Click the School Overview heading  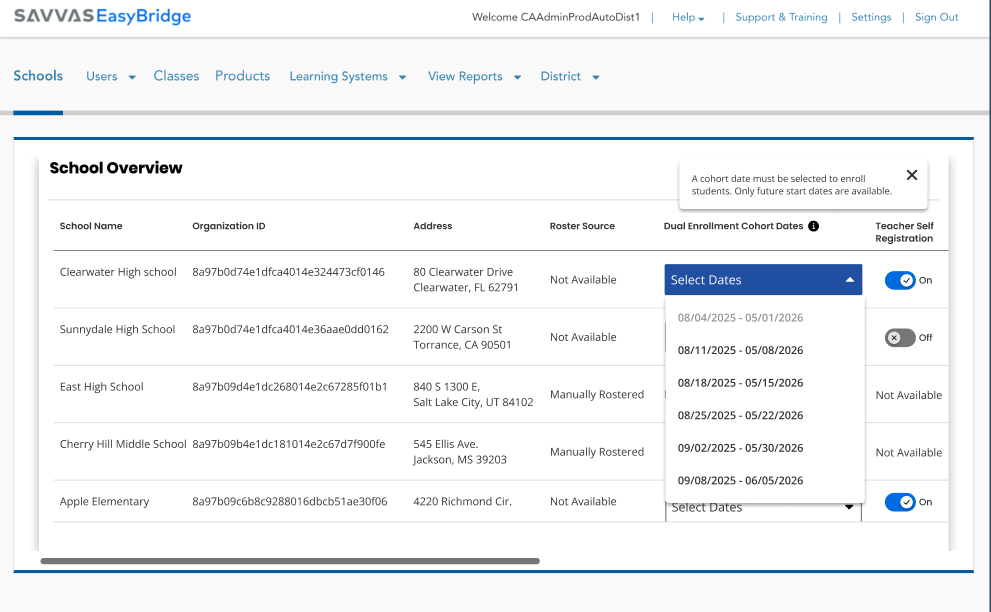tap(116, 168)
